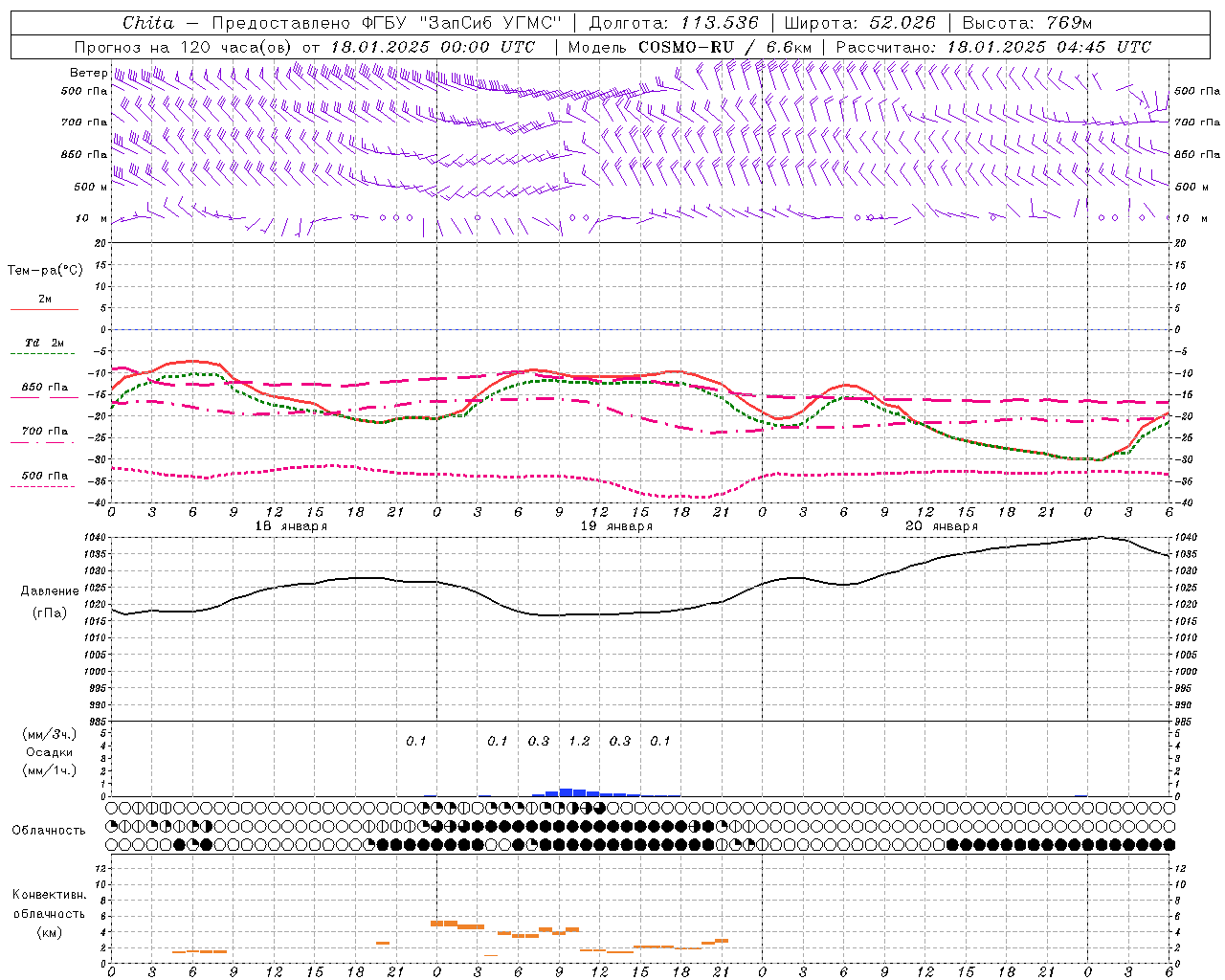Screen dimensions: 1225x980
Task: Select the 'Модель COSMO-RU / 6.6км' label
Action: click(689, 47)
